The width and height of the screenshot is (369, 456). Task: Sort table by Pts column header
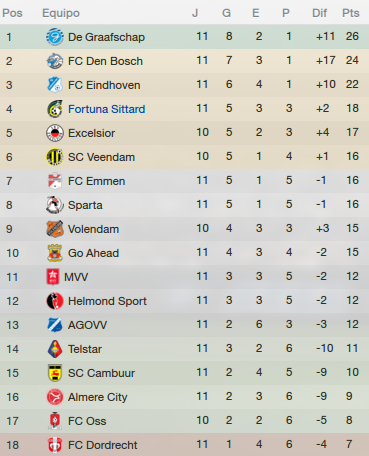351,13
